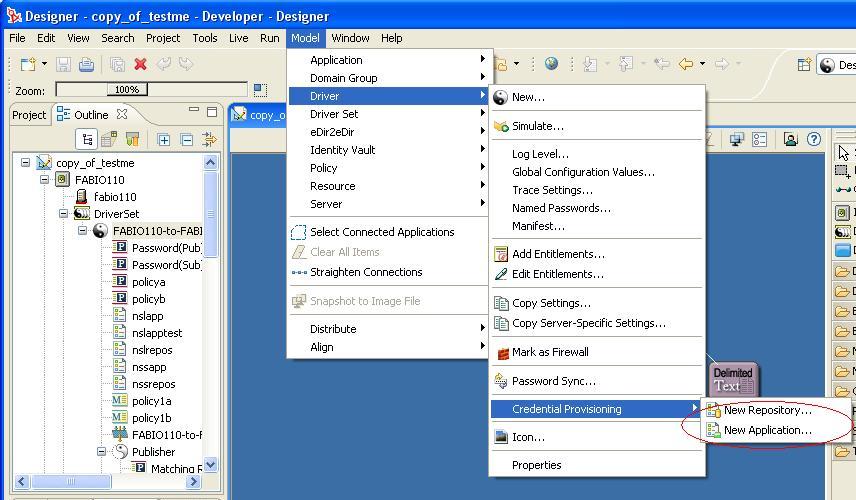Open the dropdown arrow beside New icon
The height and width of the screenshot is (500, 856).
tap(43, 64)
